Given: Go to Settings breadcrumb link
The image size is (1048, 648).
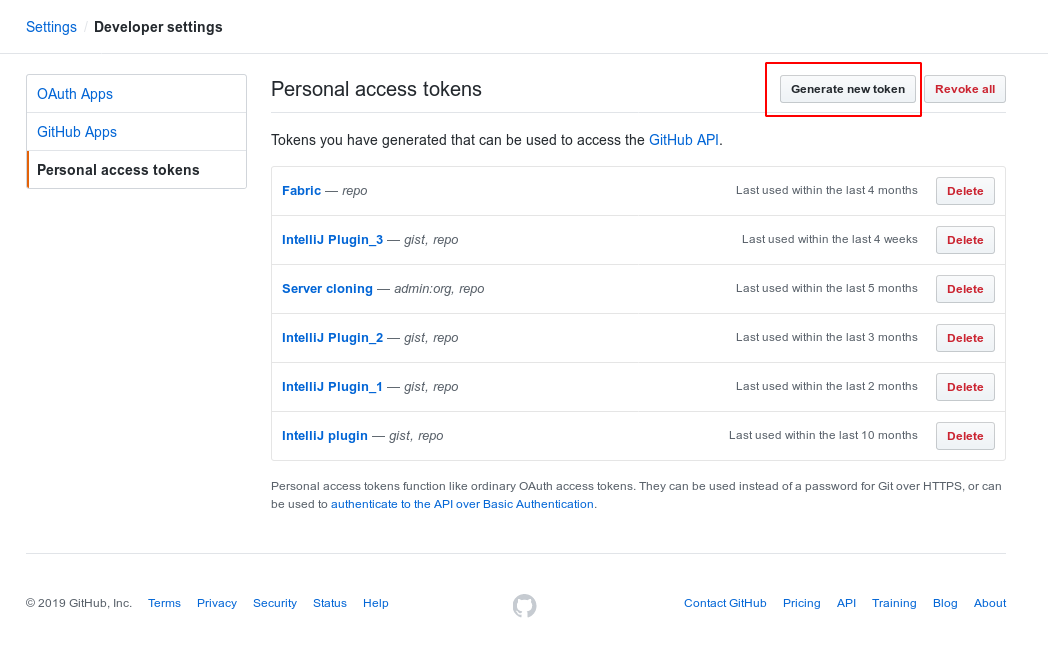Looking at the screenshot, I should (51, 27).
